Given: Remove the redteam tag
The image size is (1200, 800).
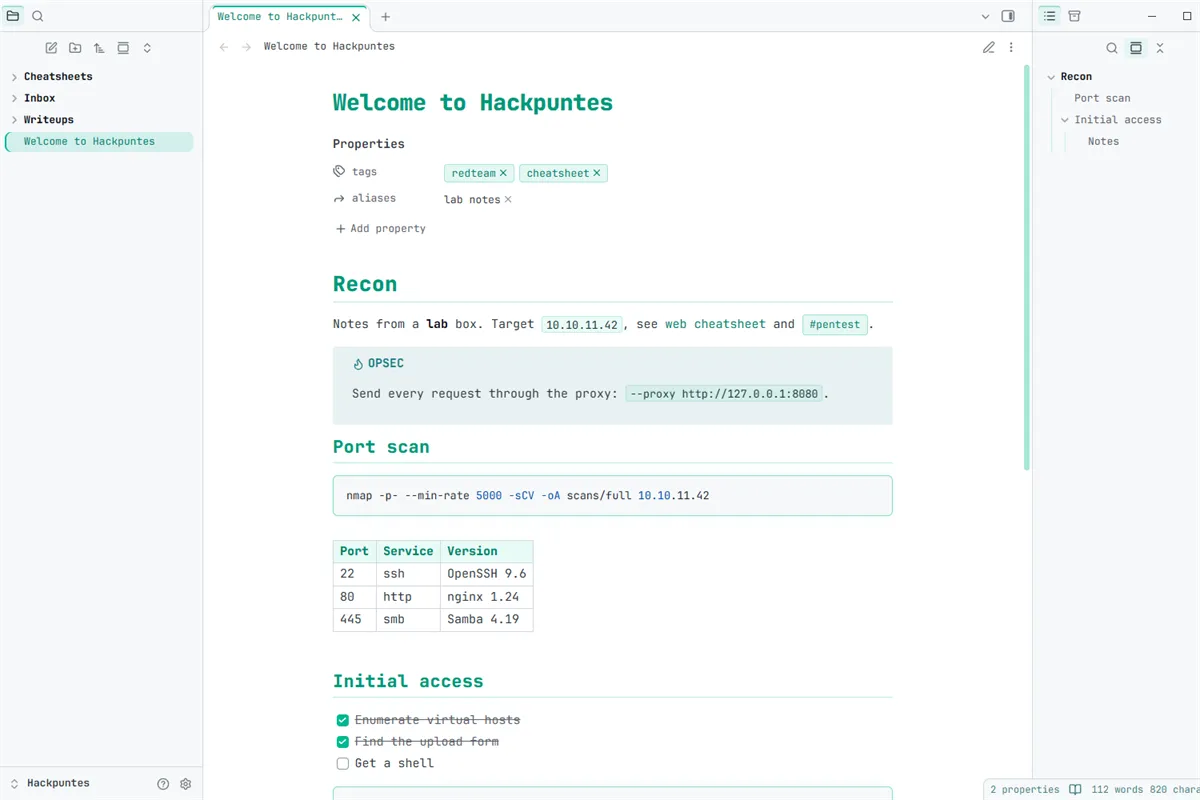Looking at the screenshot, I should click(x=503, y=173).
